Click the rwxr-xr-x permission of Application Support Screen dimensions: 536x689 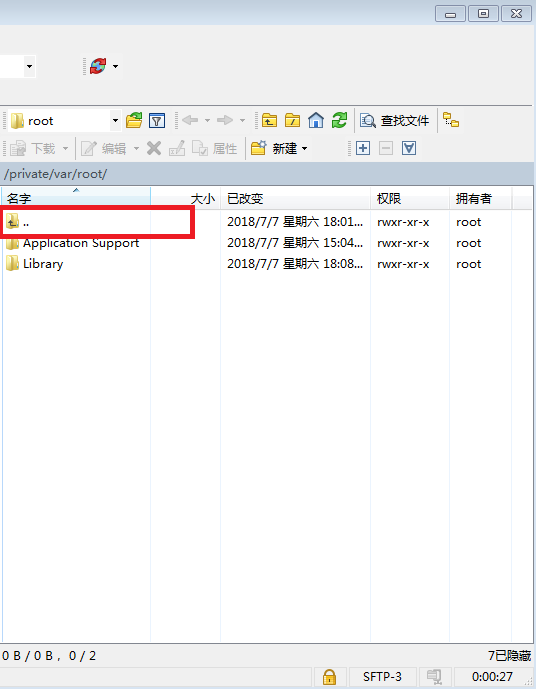click(403, 243)
